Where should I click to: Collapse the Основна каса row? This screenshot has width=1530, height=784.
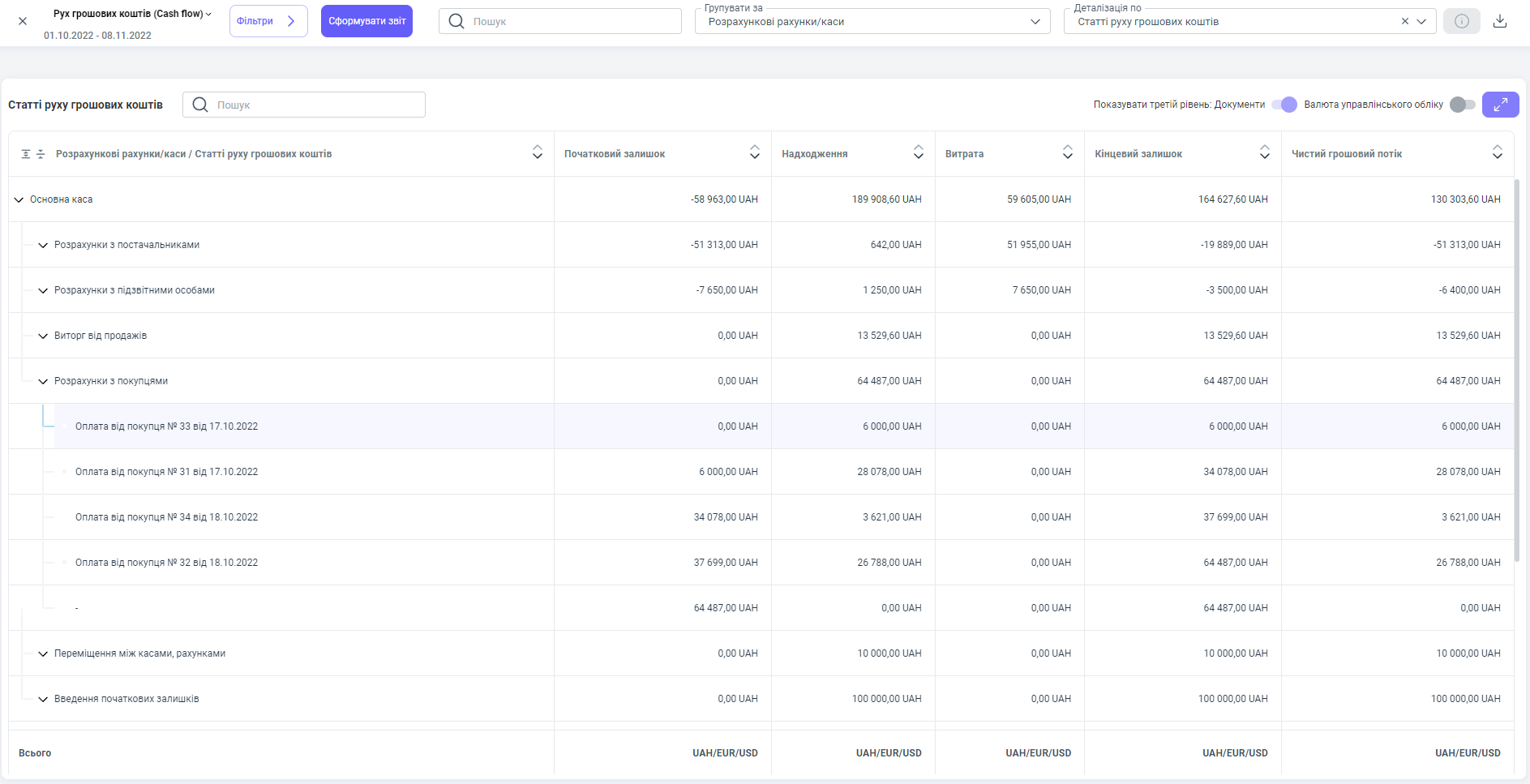19,199
